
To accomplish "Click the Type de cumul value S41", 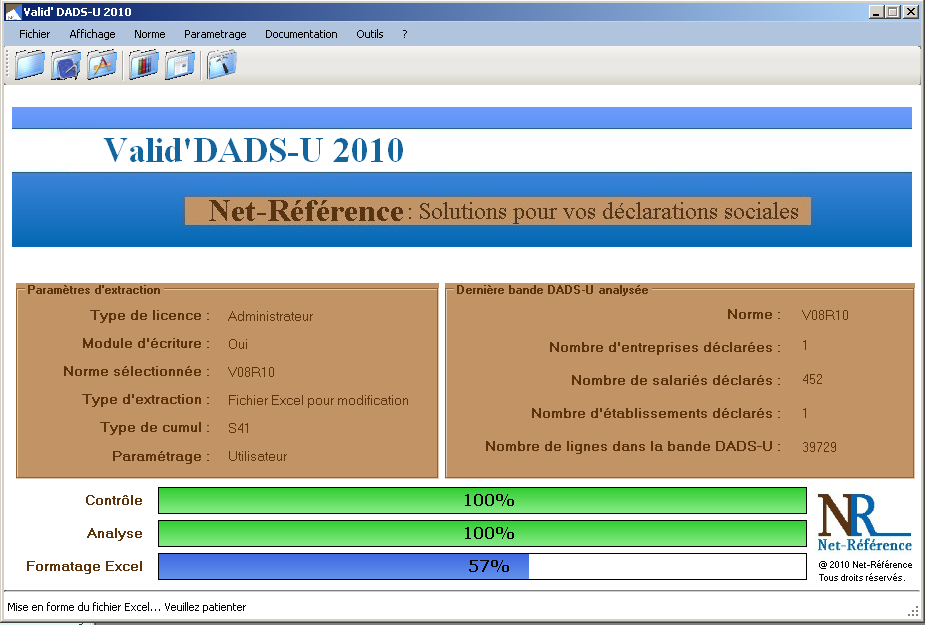I will [238, 428].
